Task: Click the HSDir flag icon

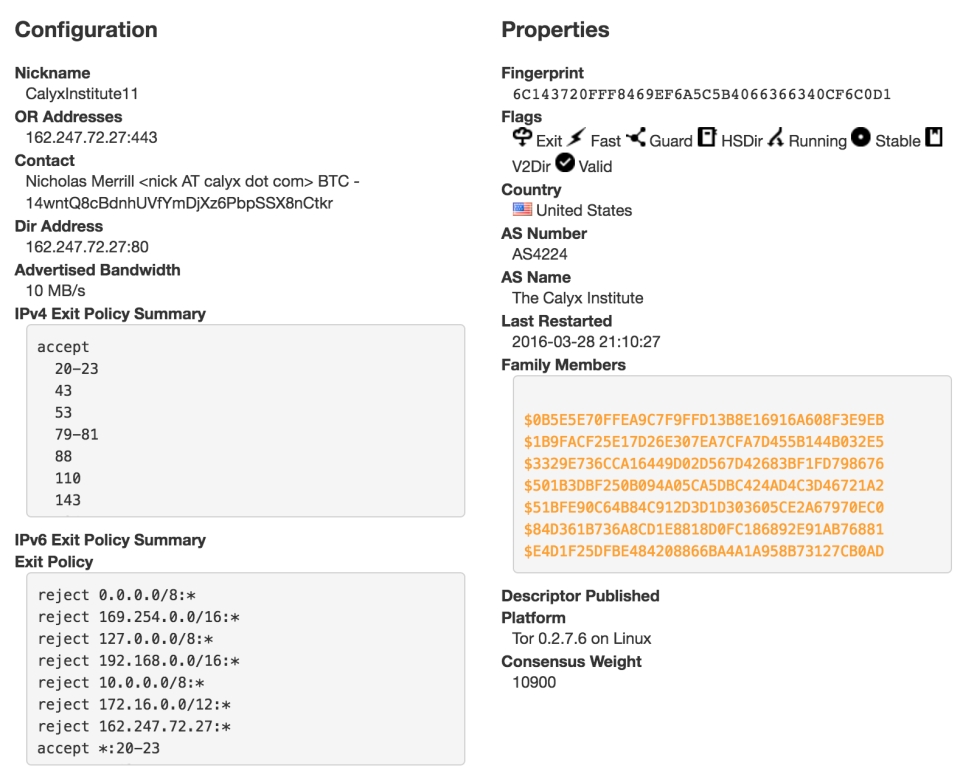Action: pyautogui.click(x=706, y=139)
